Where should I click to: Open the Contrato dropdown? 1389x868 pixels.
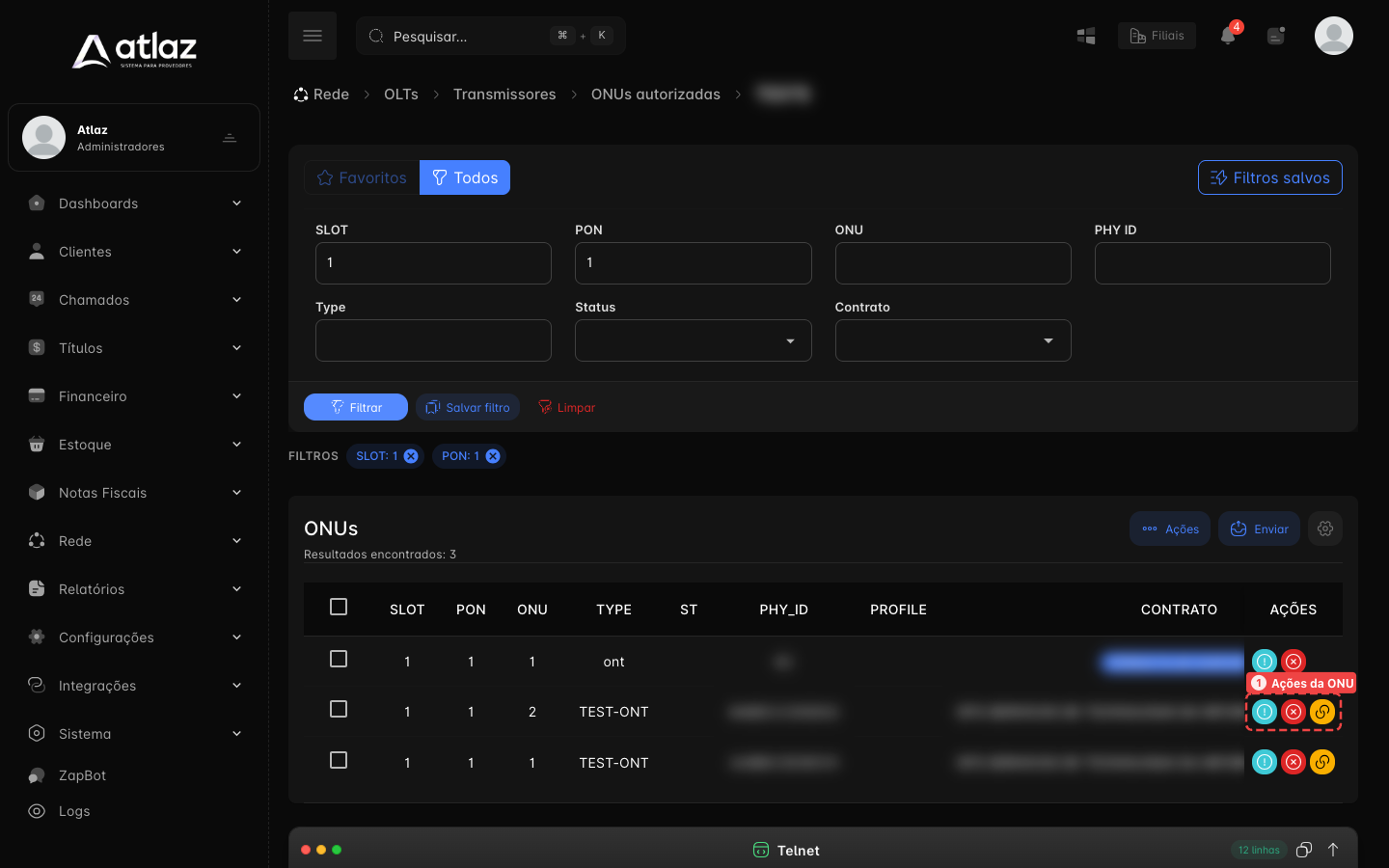pyautogui.click(x=953, y=340)
